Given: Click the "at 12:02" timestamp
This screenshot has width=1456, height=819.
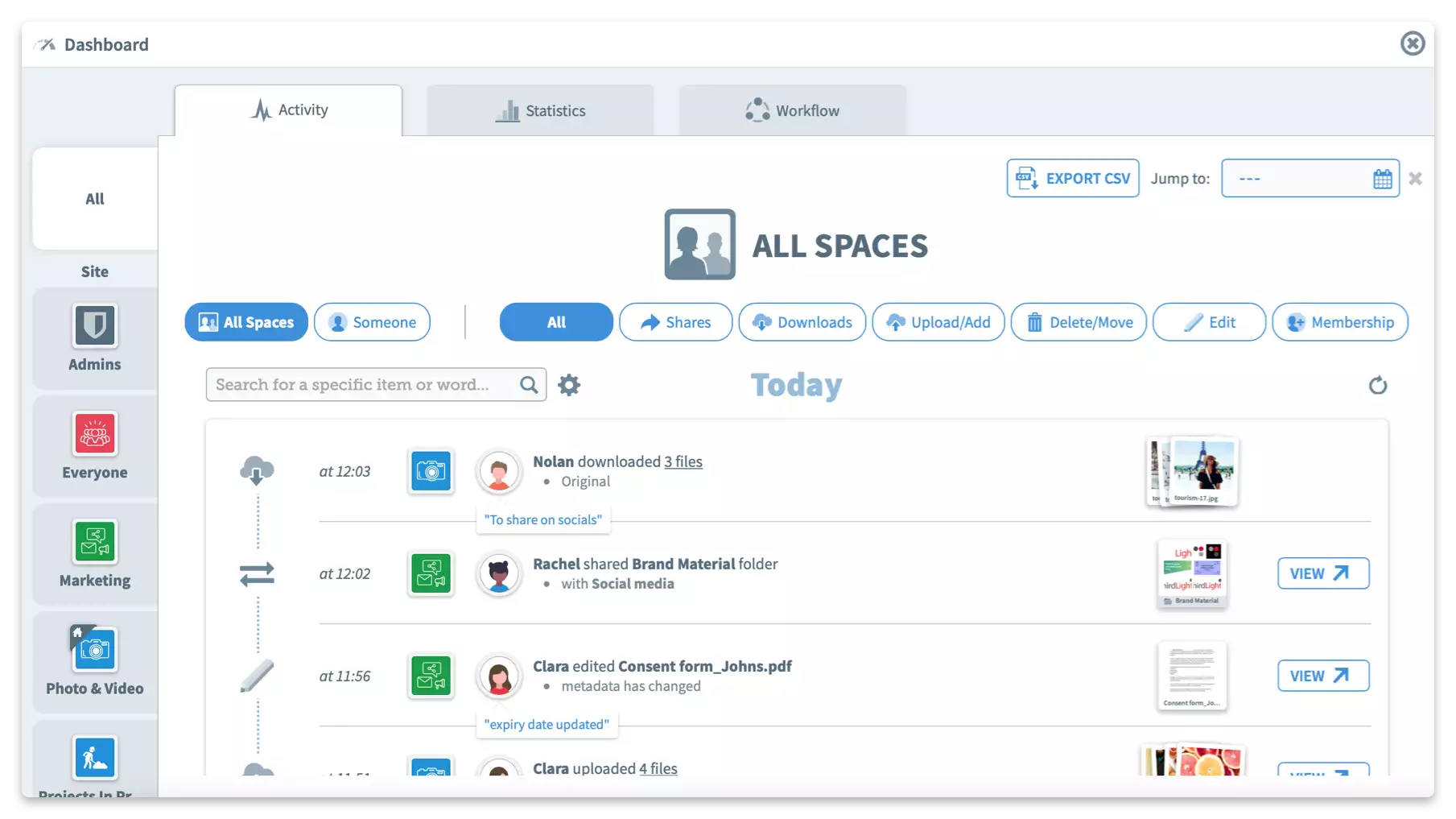Looking at the screenshot, I should 344,573.
